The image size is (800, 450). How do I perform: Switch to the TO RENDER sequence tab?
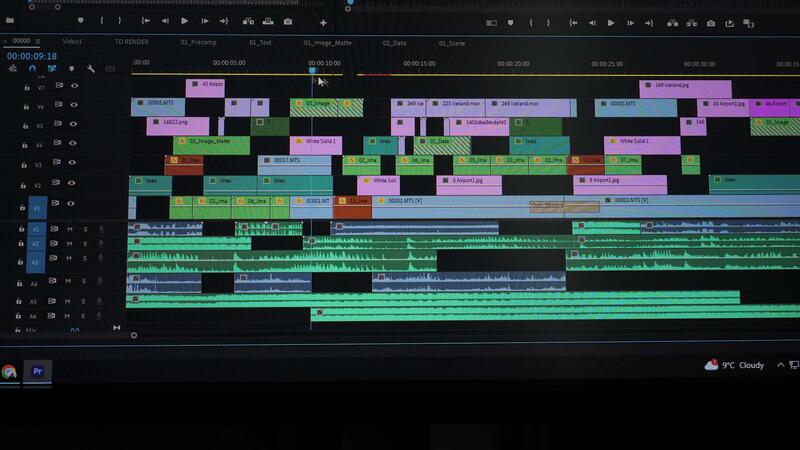(131, 42)
